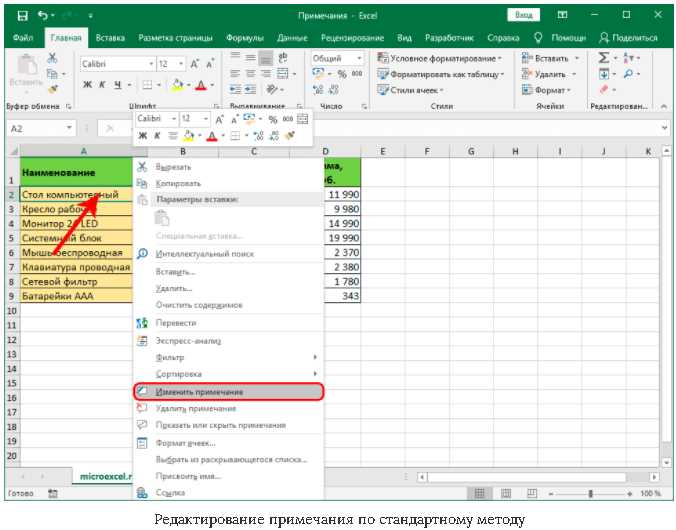The width and height of the screenshot is (676, 530).
Task: Switch to the Вставка ribbon tab
Action: (x=110, y=38)
